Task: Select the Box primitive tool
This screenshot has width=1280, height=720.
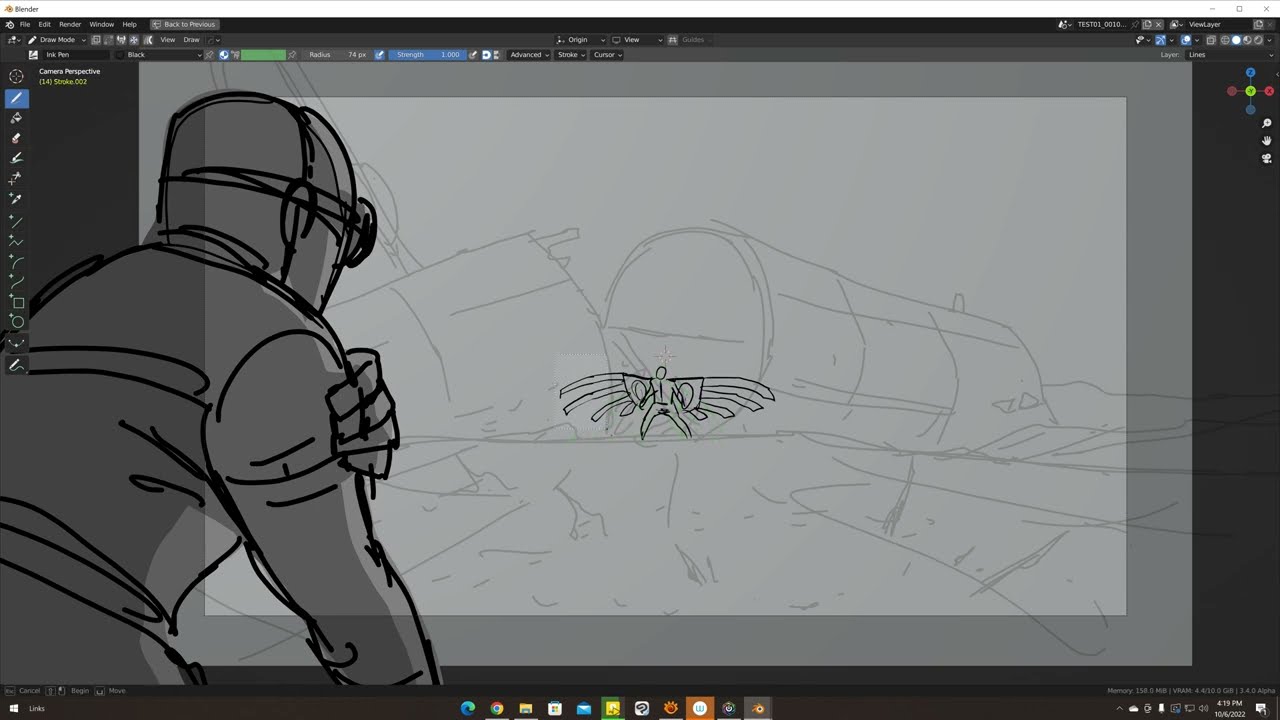Action: pyautogui.click(x=16, y=302)
